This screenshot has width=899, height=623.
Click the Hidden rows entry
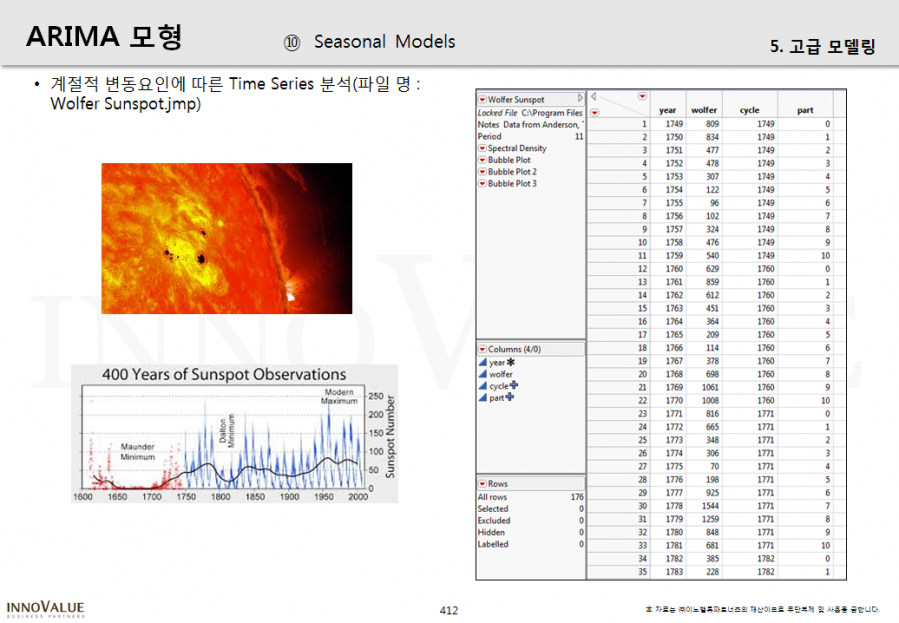coord(530,532)
